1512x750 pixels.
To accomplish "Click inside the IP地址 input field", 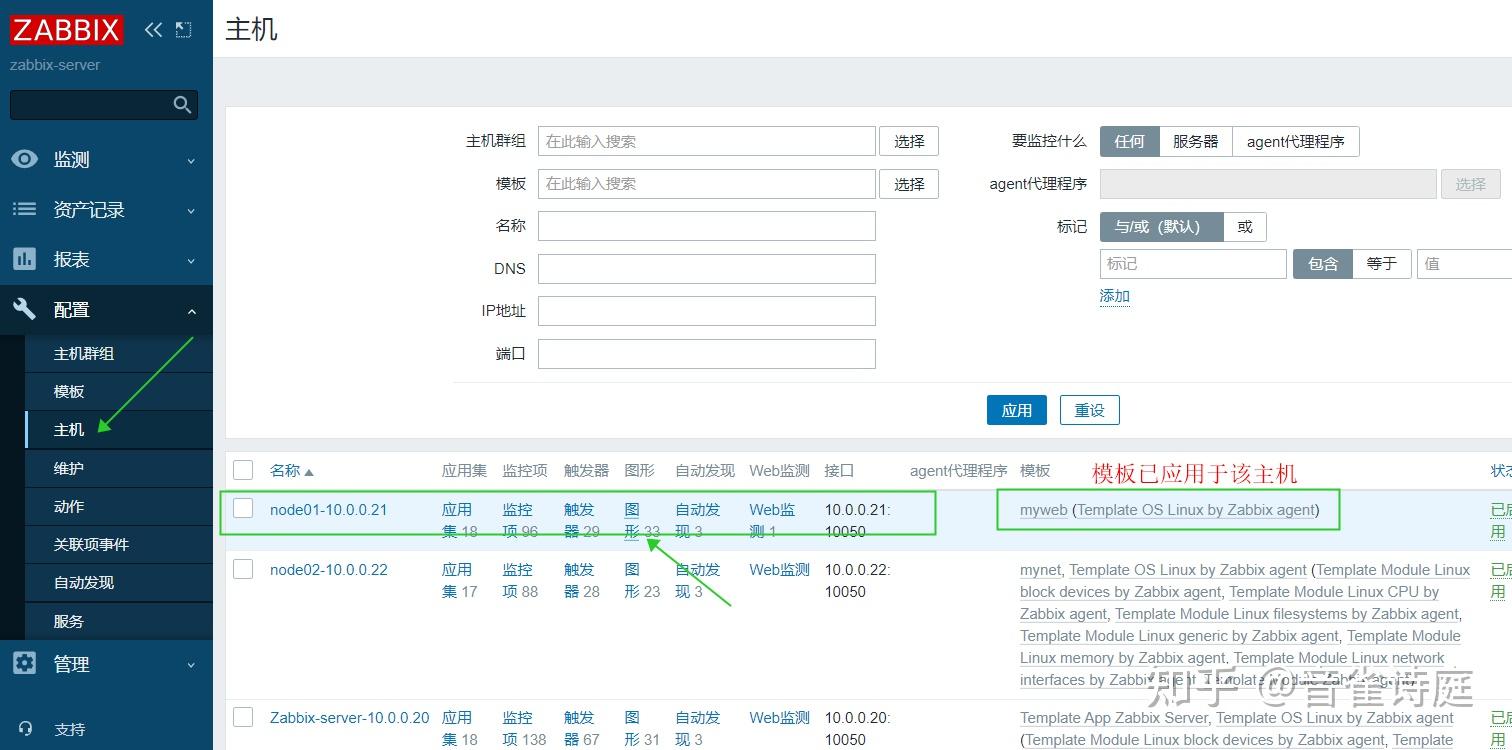I will (706, 311).
